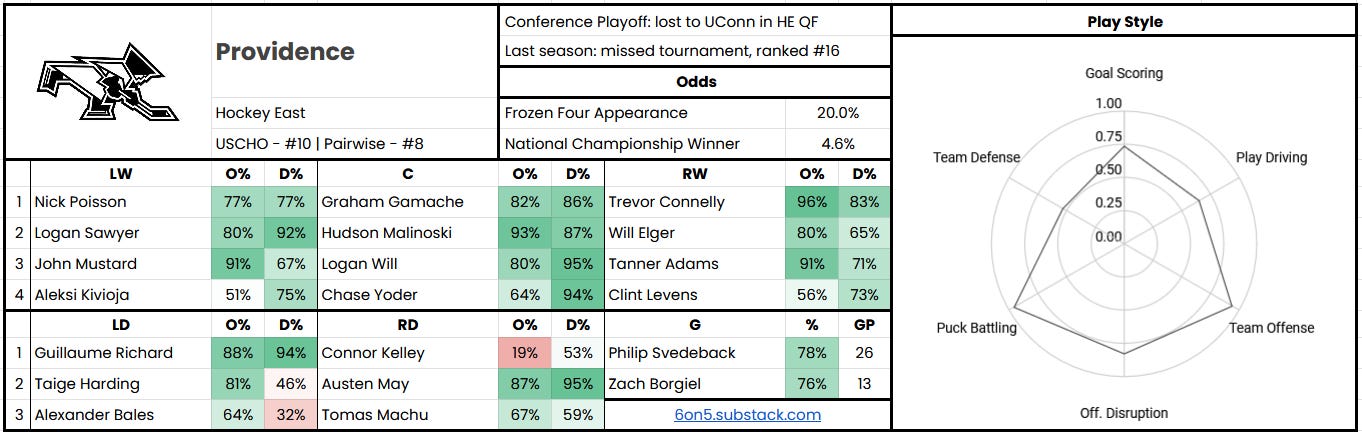
Task: Select Alexander Bales' 32% defense cell
Action: coord(290,415)
